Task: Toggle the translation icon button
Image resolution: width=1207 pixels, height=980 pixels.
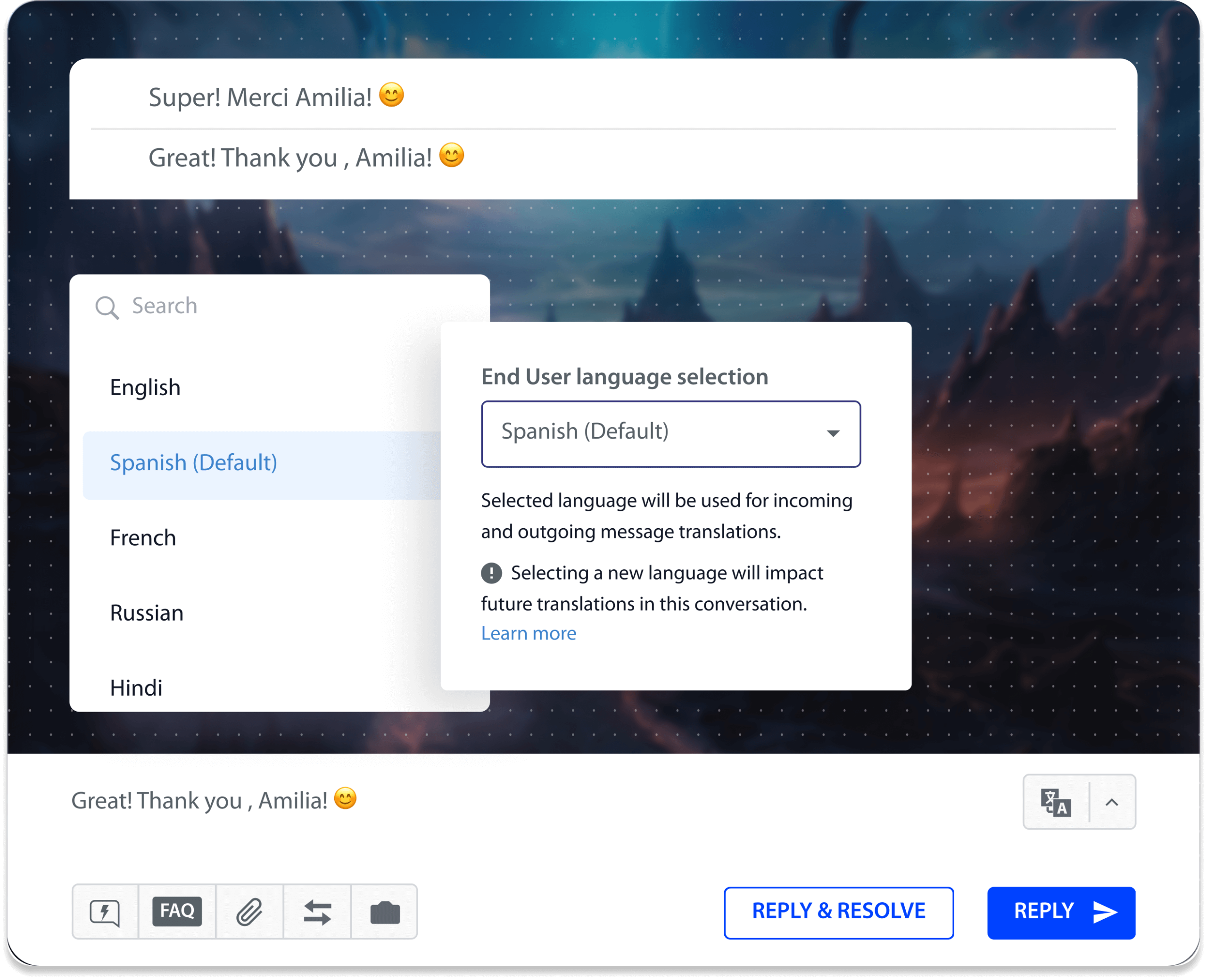Action: pyautogui.click(x=1056, y=802)
